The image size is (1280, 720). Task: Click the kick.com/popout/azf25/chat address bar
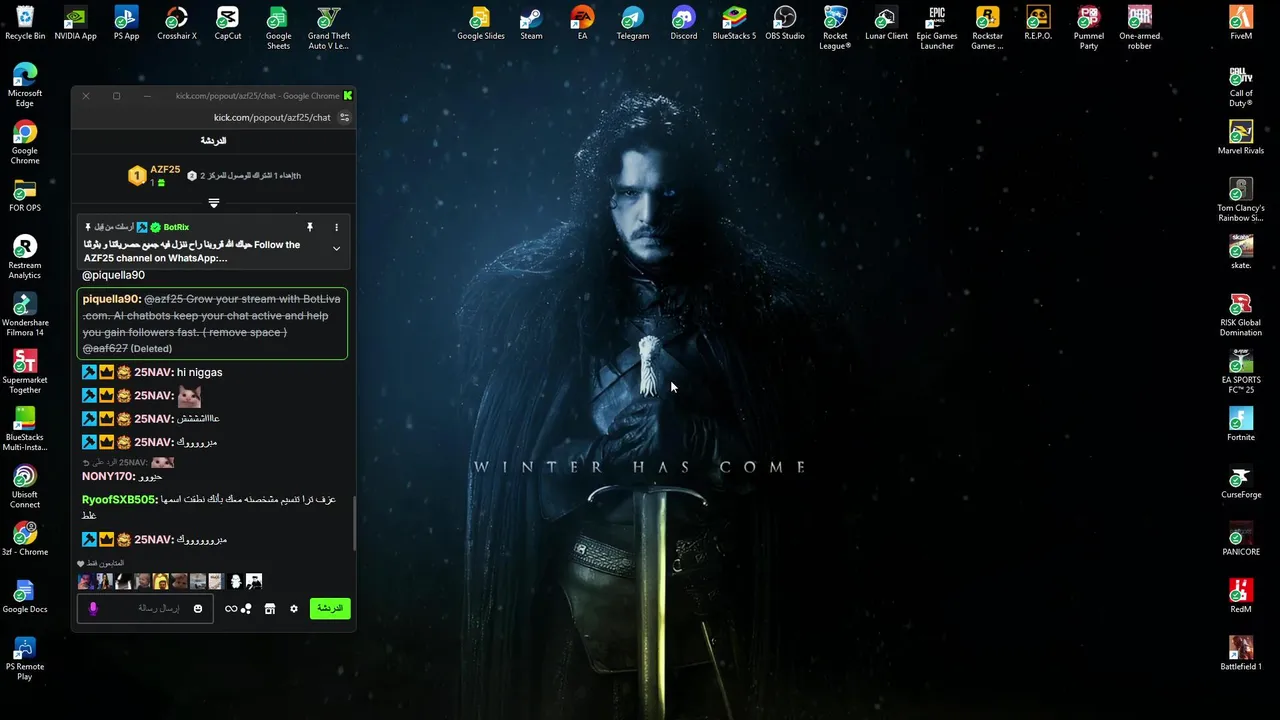click(272, 117)
